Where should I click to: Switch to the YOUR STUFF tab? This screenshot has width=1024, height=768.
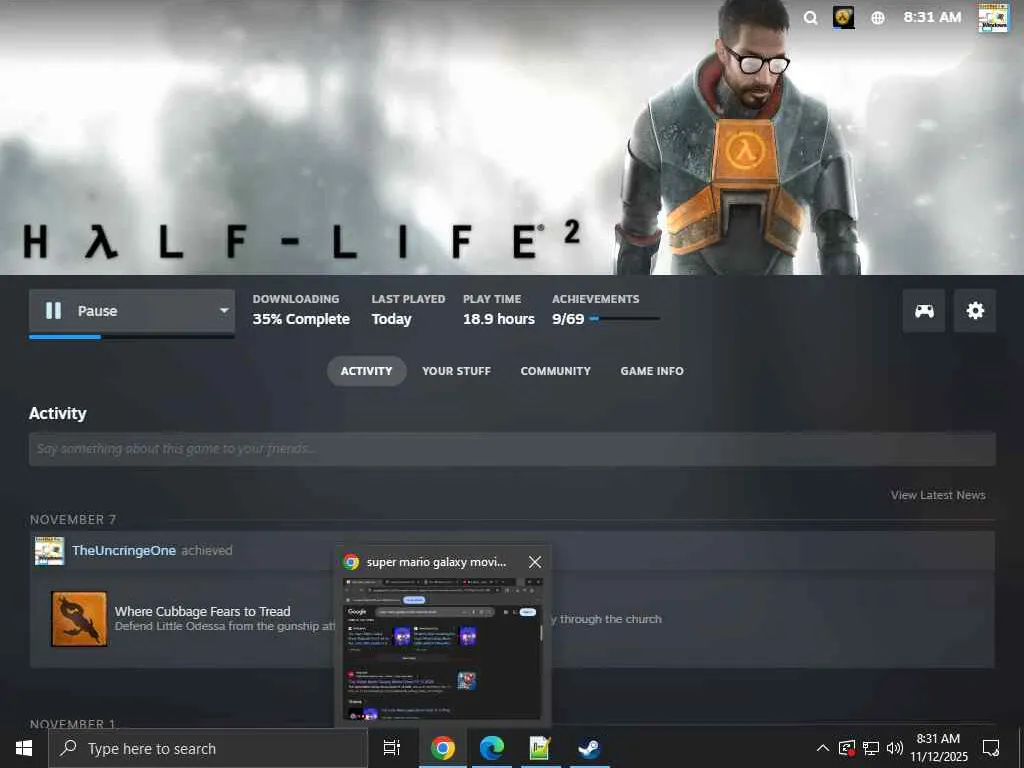(456, 371)
